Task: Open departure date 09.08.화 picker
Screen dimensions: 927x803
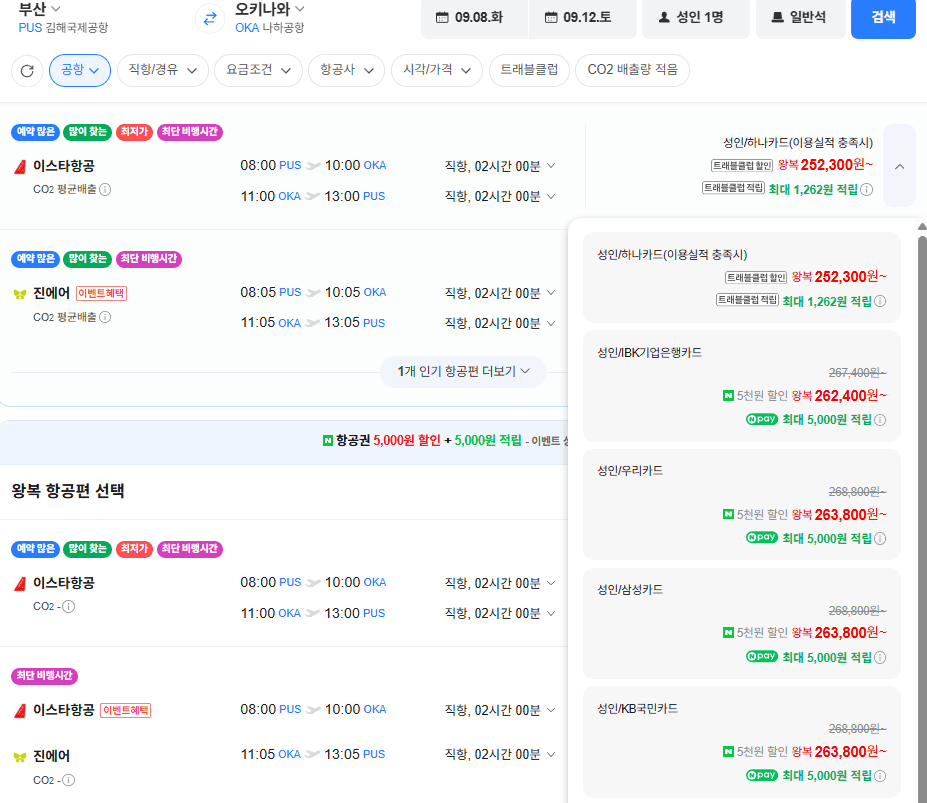Action: [474, 18]
